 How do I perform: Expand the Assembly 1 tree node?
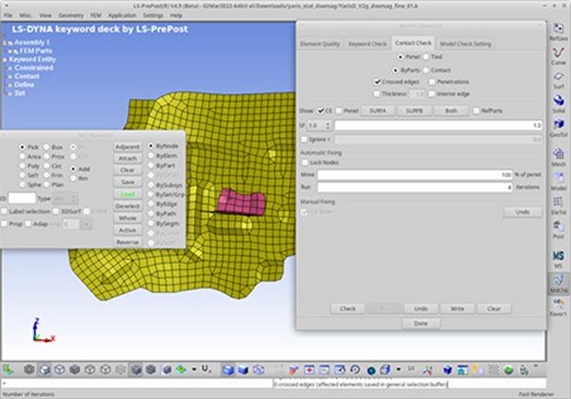(5, 43)
